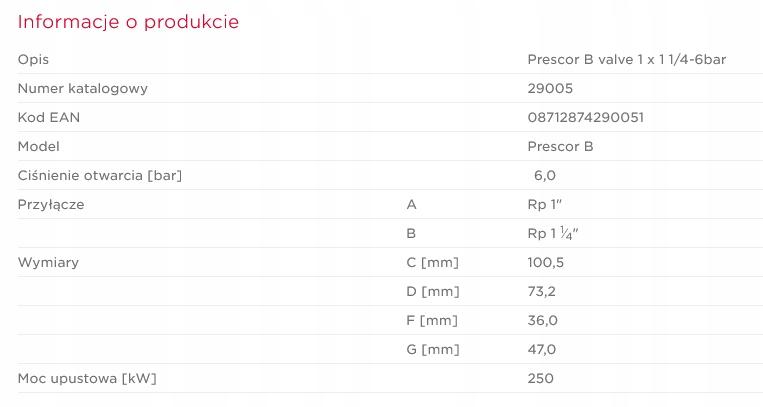Screen dimensions: 763x407
Task: Click the "Przyłącze" row label
Action: coord(51,204)
